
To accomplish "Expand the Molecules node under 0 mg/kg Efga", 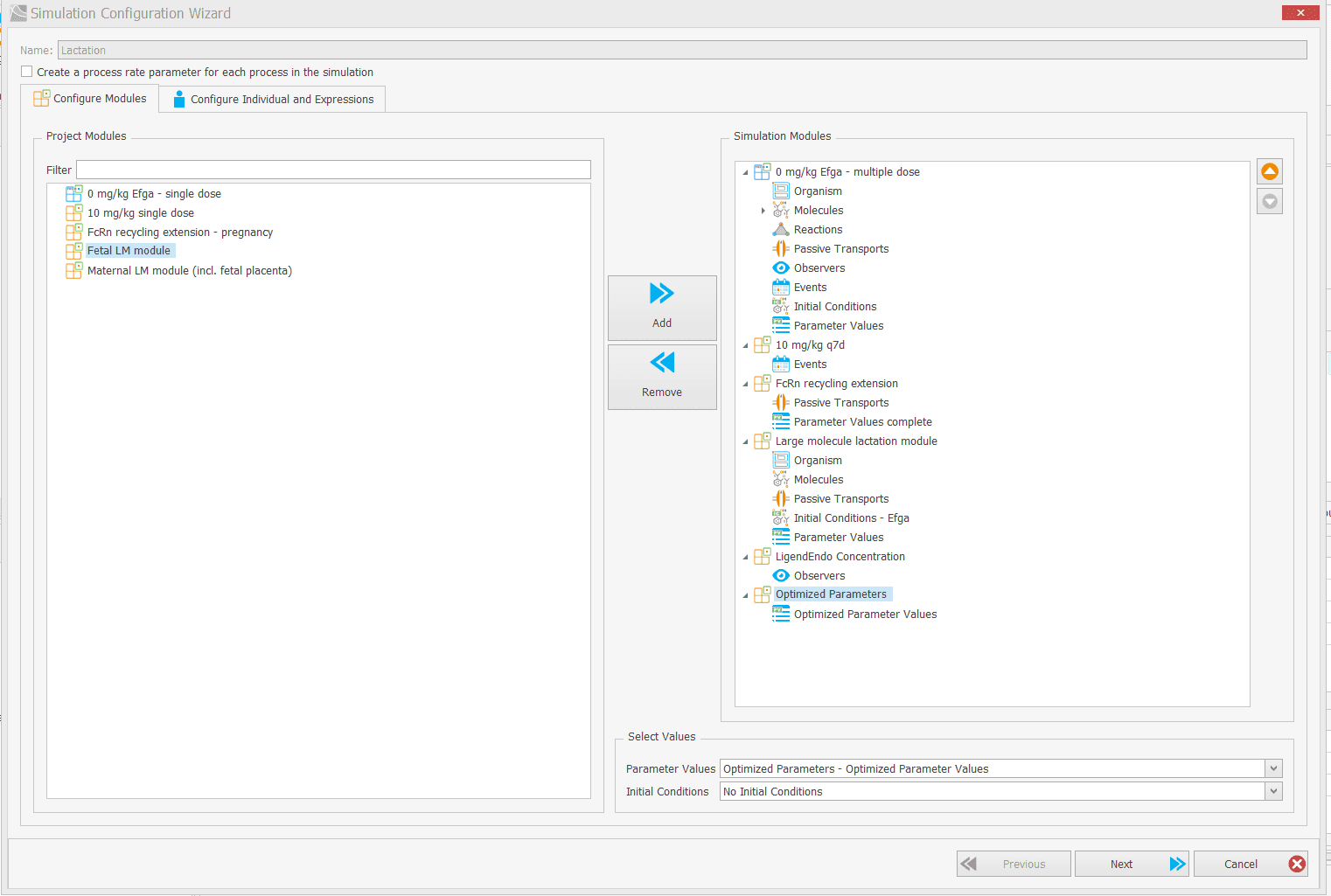I will (x=763, y=211).
